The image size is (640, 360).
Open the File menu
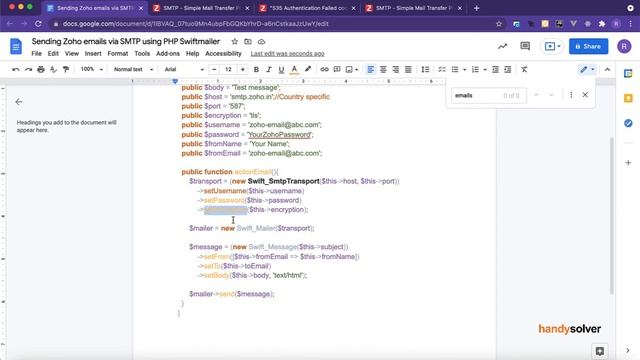[36, 53]
